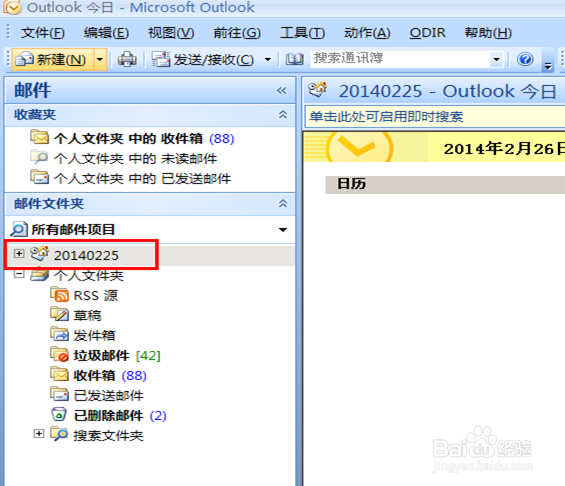Click the New (新建) mail button
This screenshot has width=565, height=486.
tap(53, 59)
